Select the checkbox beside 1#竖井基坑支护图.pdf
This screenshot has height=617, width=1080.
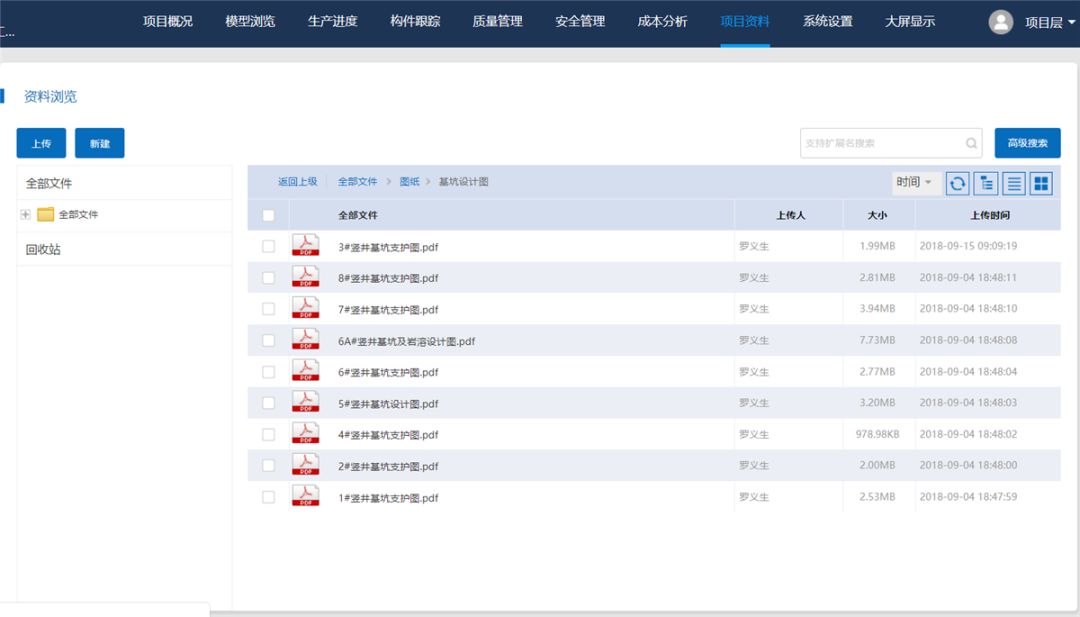point(269,496)
